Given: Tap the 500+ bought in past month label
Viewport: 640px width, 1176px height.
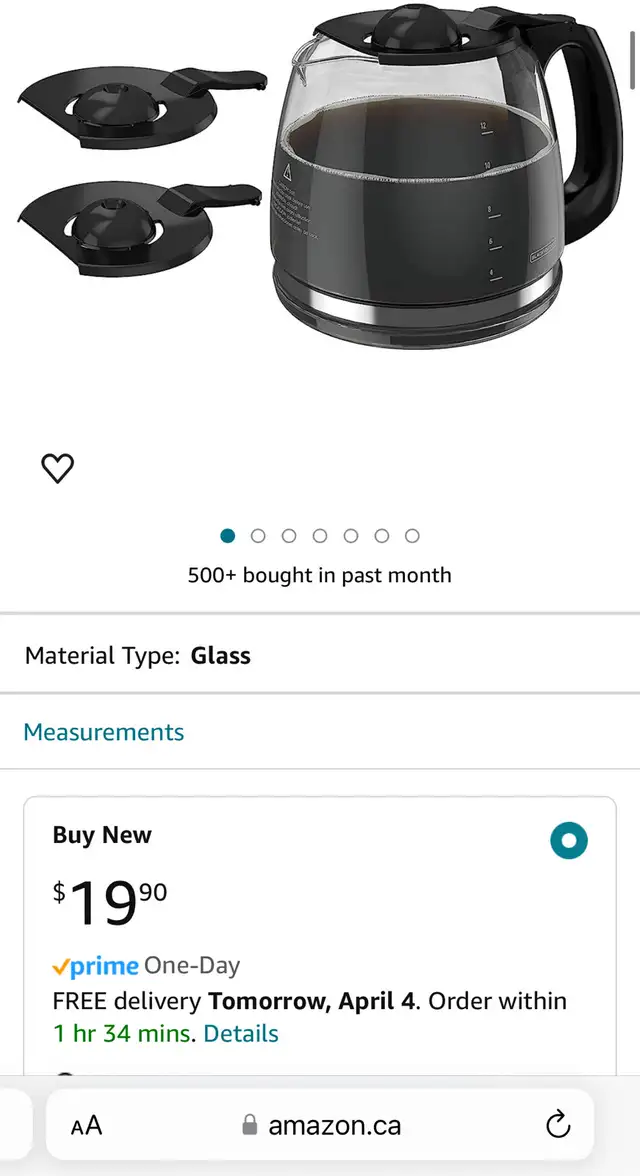Looking at the screenshot, I should (320, 575).
